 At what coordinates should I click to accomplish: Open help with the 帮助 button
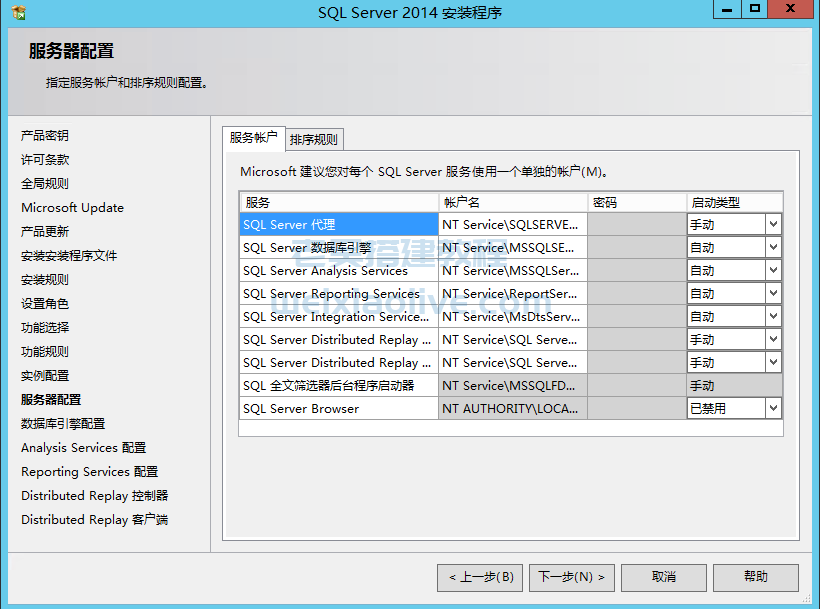[x=755, y=577]
